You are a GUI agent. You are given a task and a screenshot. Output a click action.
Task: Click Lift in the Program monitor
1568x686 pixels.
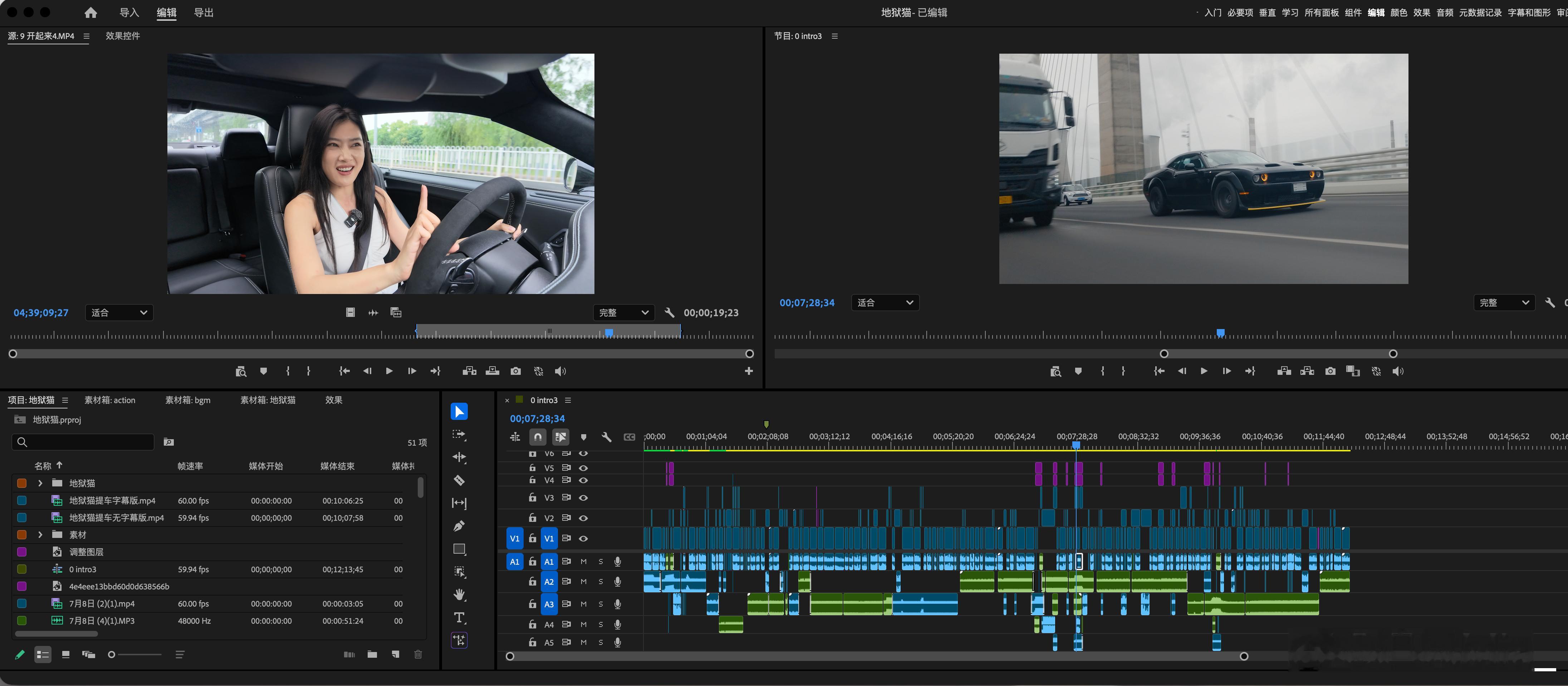[1284, 371]
